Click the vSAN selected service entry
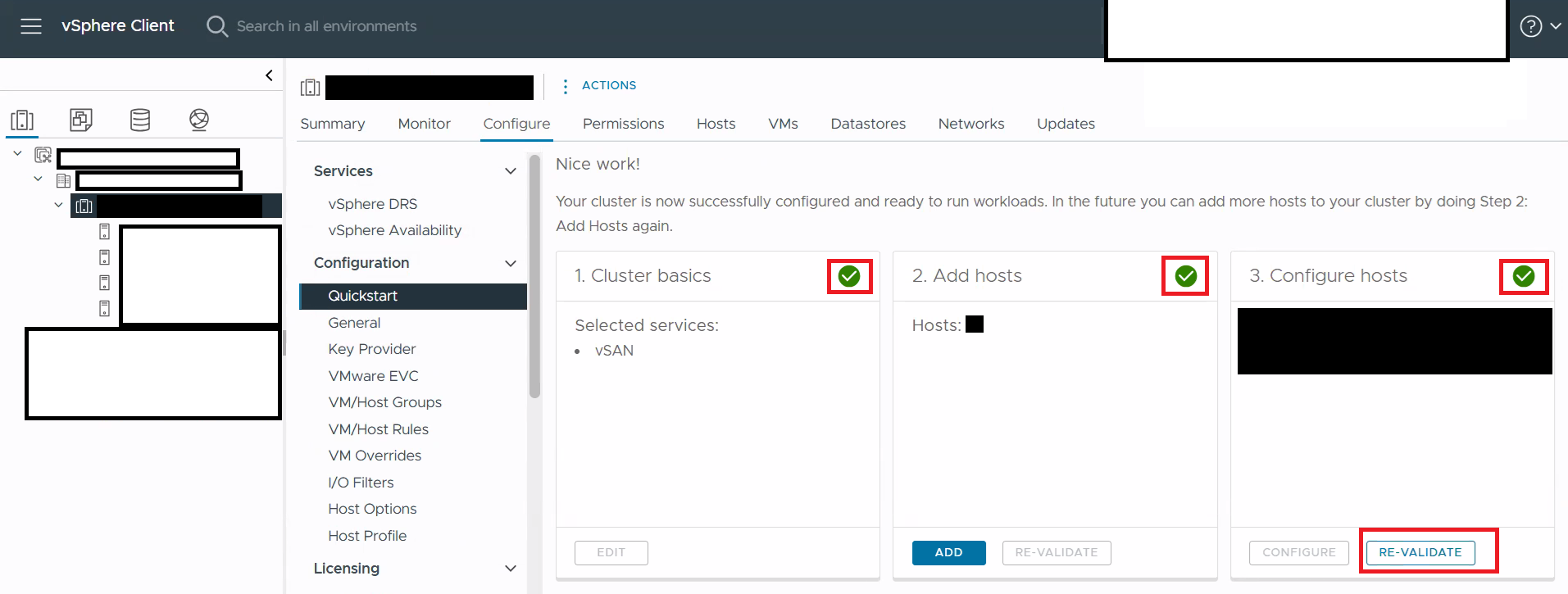 (615, 351)
